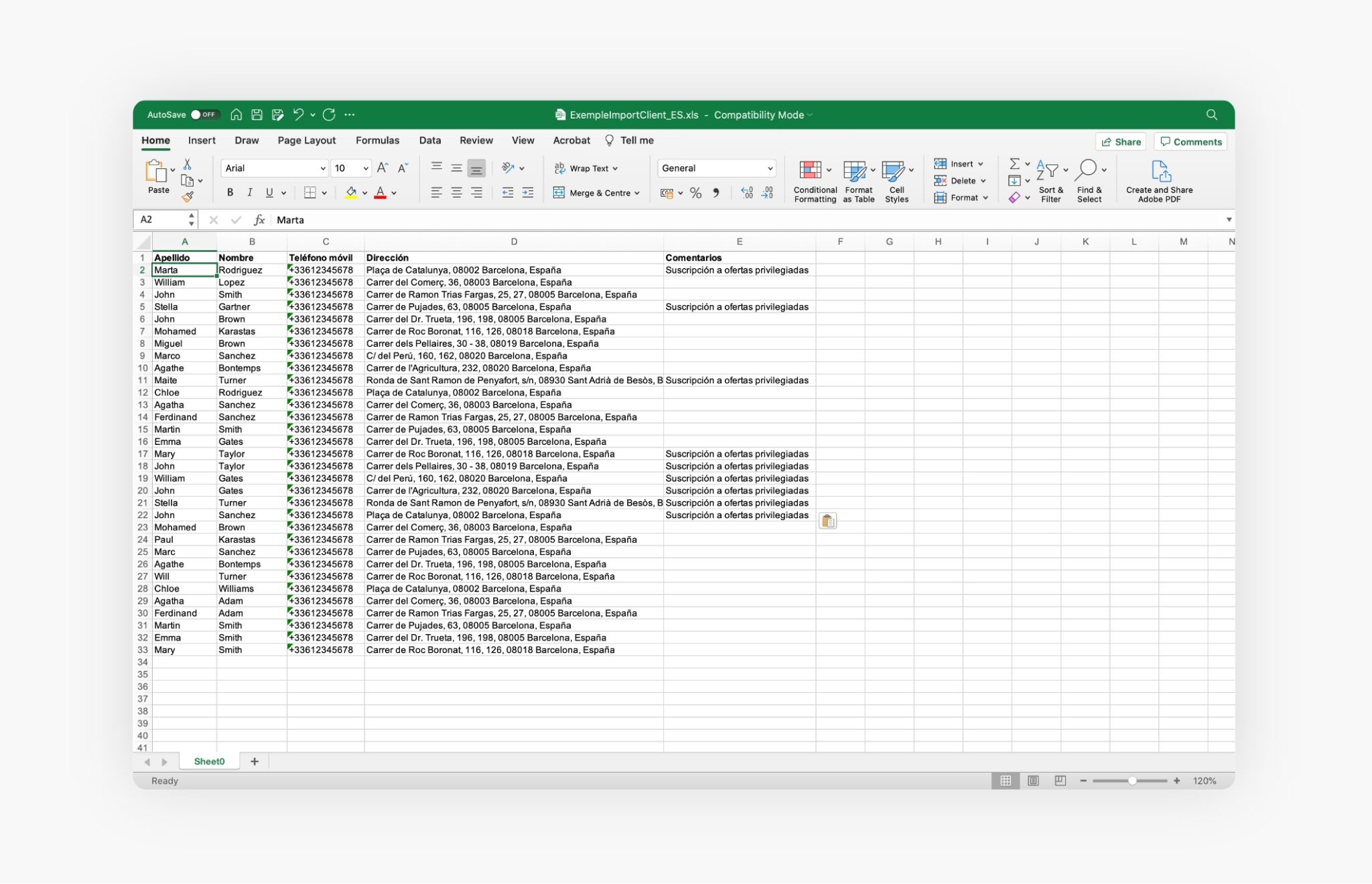Click the Redo icon in title bar
Image resolution: width=1372 pixels, height=884 pixels.
coord(329,115)
